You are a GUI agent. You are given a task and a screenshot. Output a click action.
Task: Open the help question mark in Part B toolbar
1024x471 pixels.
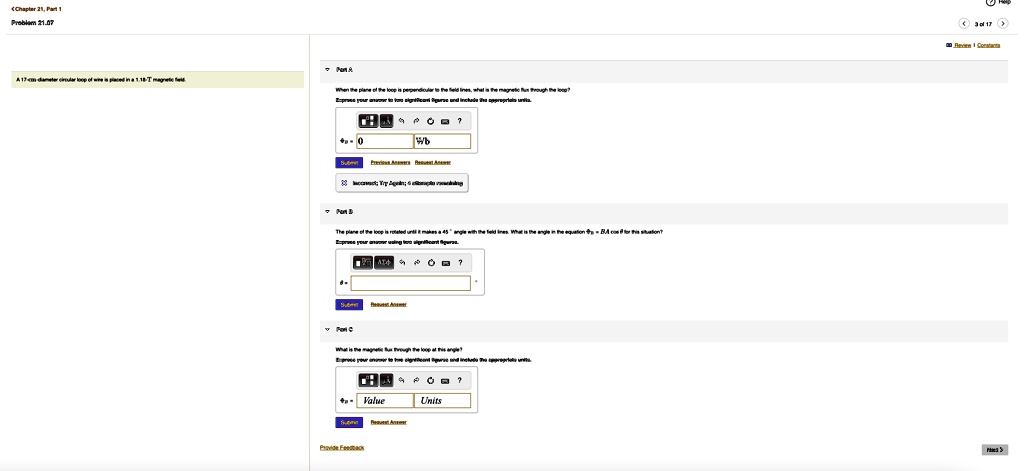460,263
